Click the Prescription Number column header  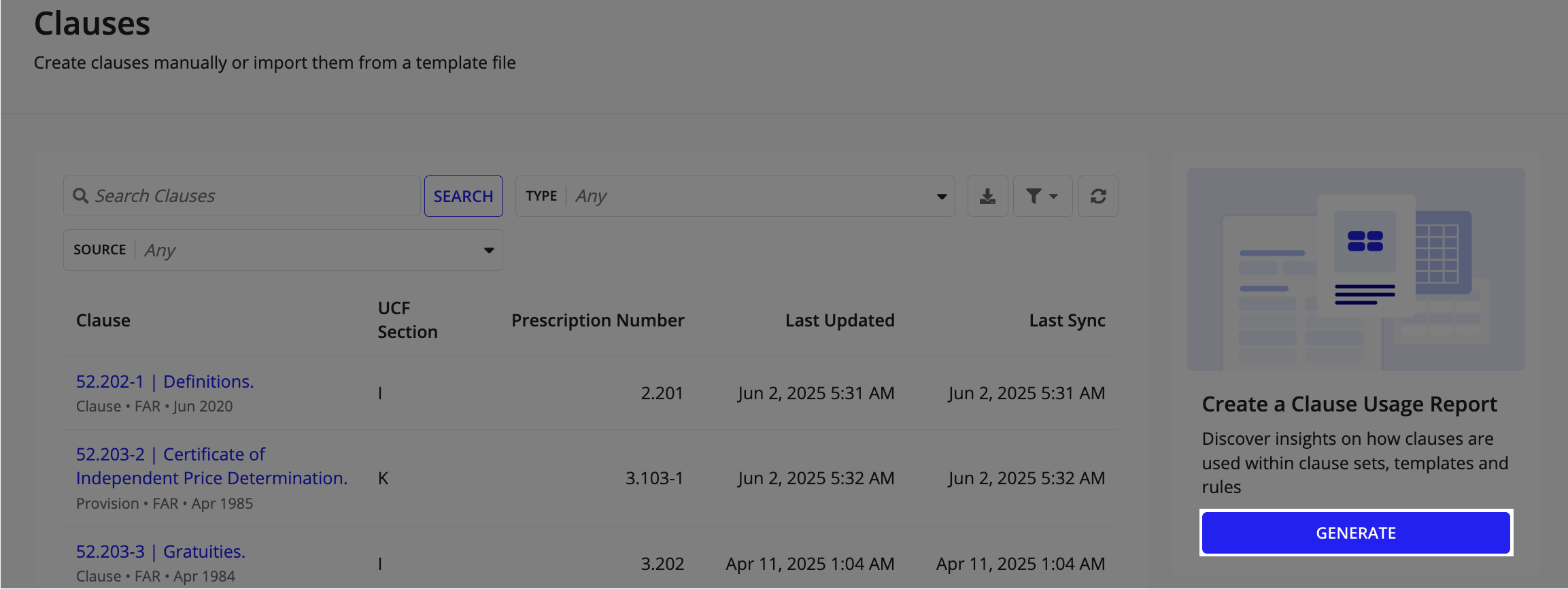point(598,320)
